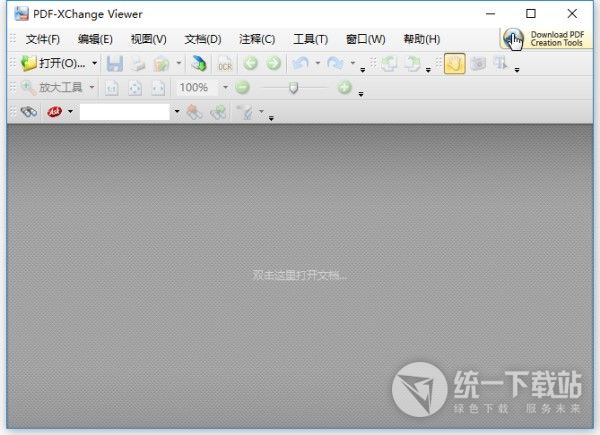Click the rotate clockwise page icon
The image size is (600, 435).
click(x=412, y=64)
